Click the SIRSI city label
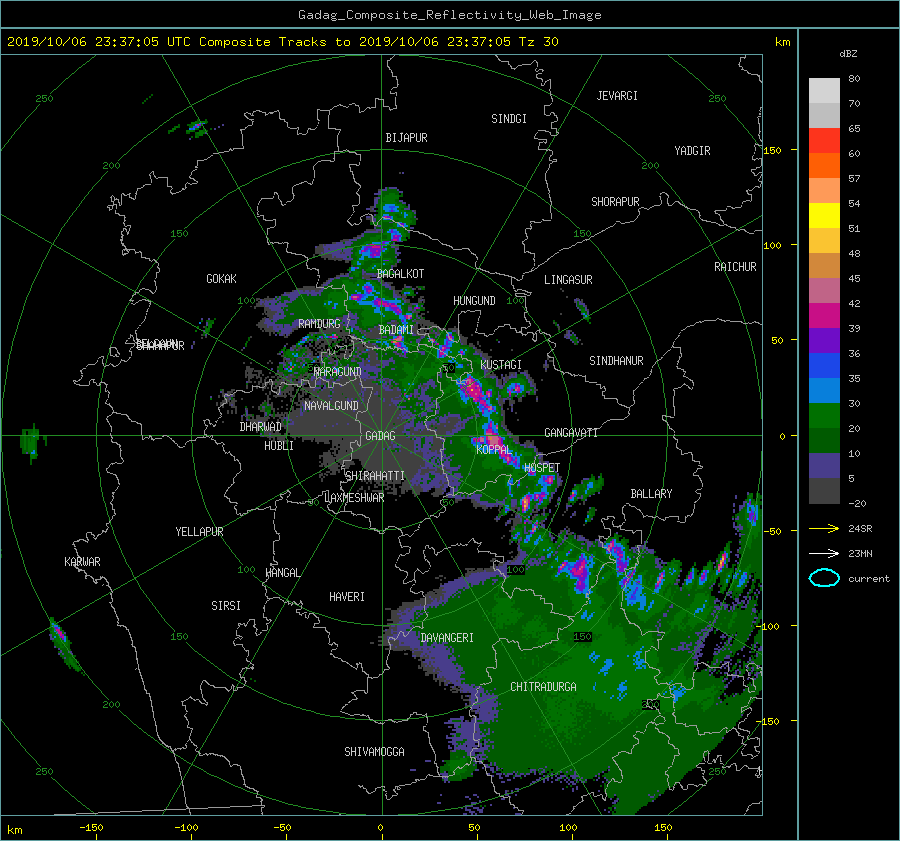 pyautogui.click(x=226, y=606)
